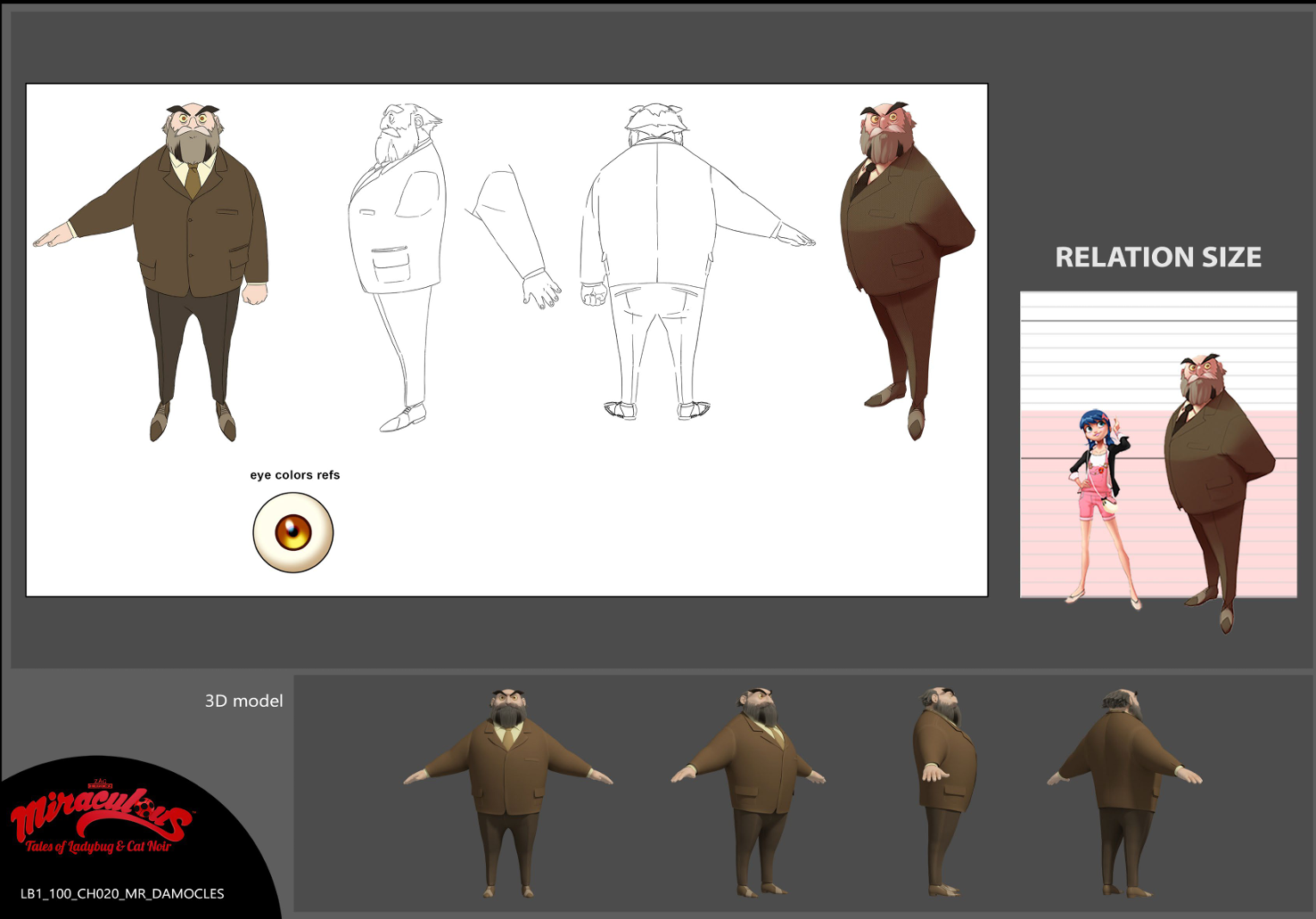This screenshot has height=919, width=1316.
Task: Click the blue-haired girl in size chart
Action: [1101, 508]
